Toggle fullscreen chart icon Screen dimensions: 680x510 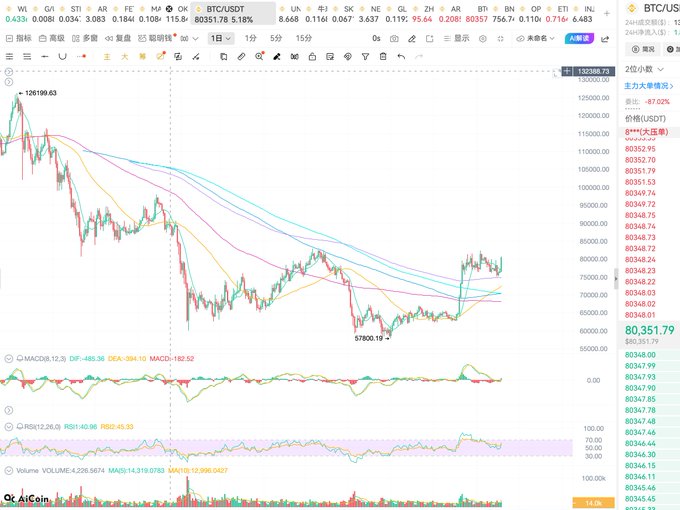coord(500,39)
